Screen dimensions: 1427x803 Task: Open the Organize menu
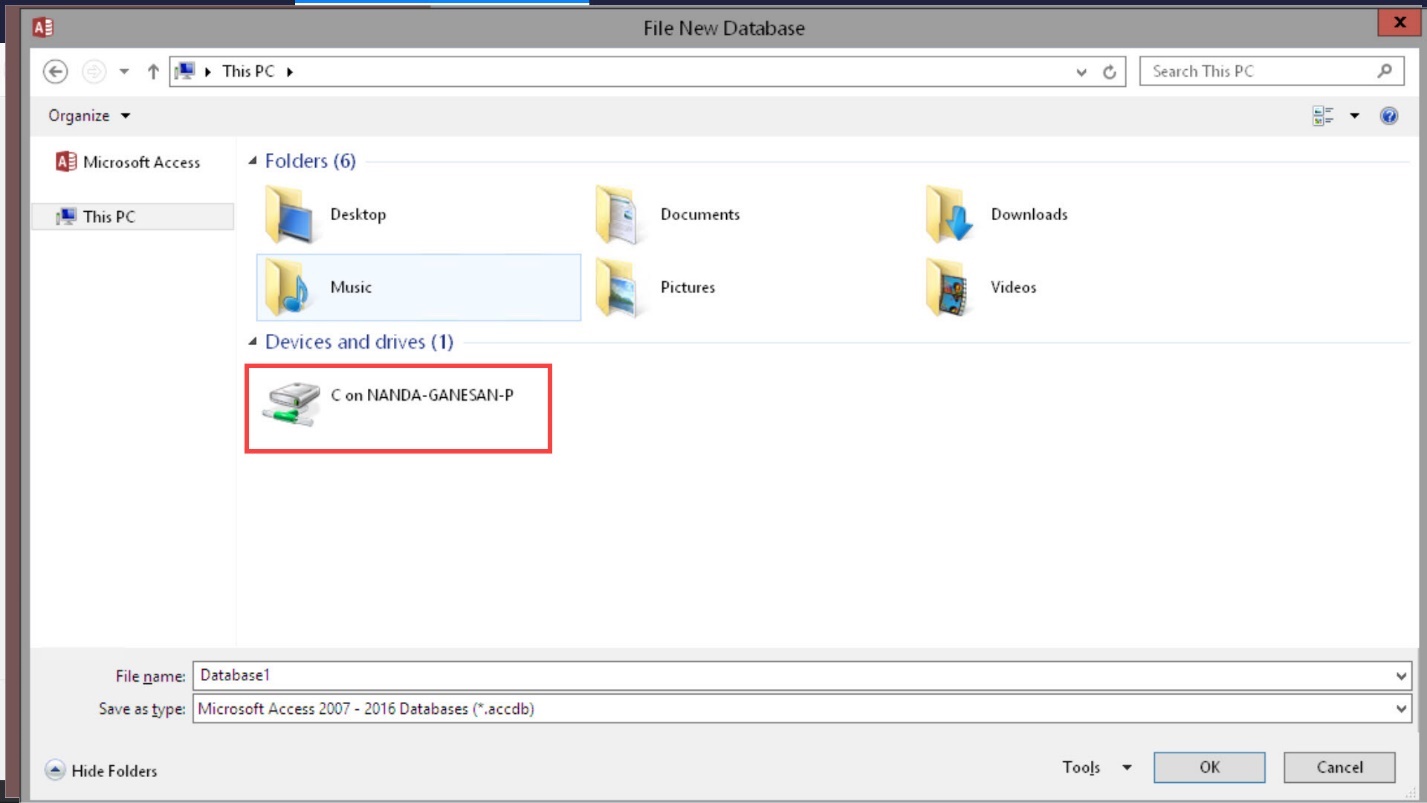pyautogui.click(x=89, y=116)
